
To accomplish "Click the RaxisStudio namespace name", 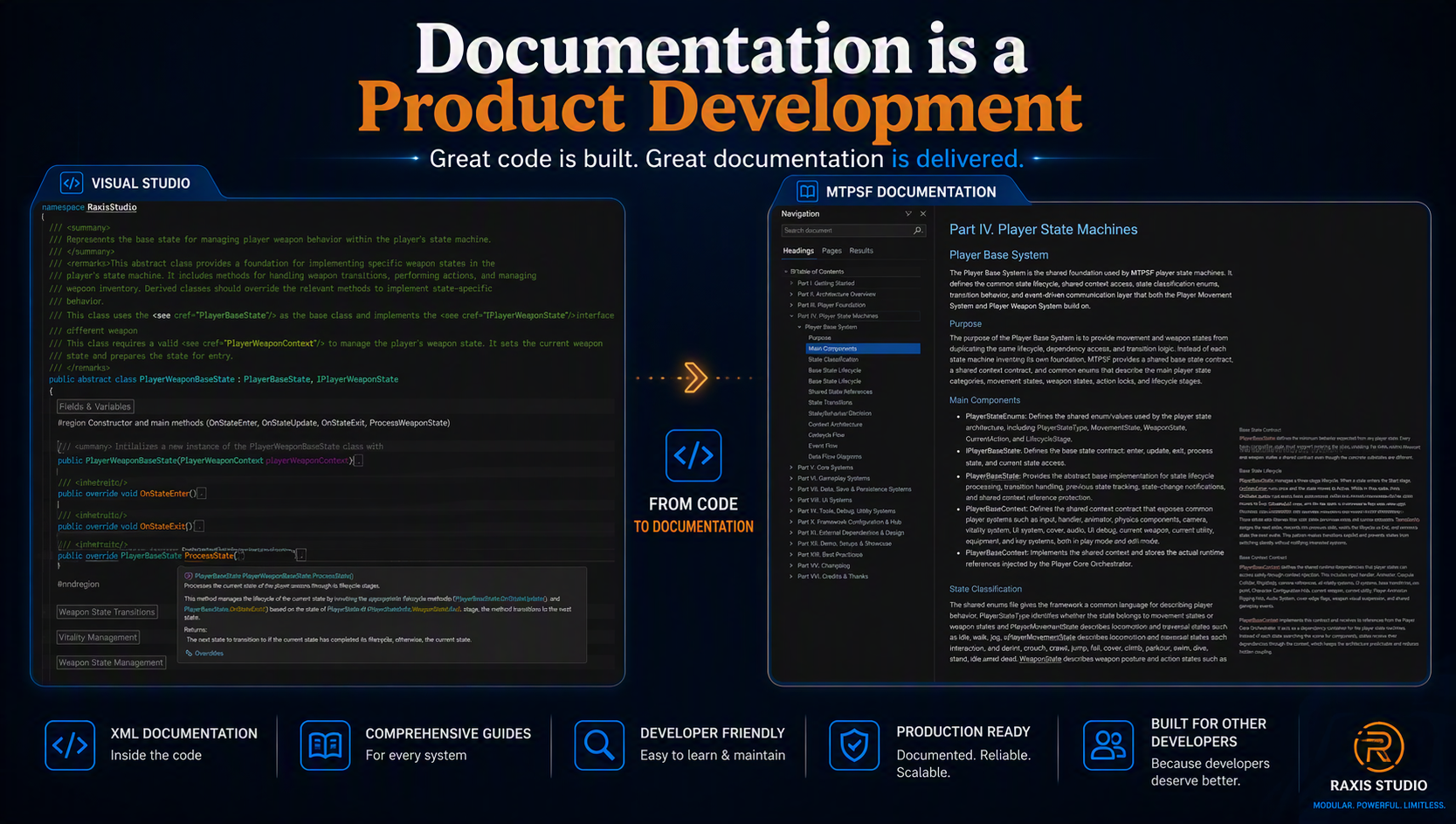I will [x=112, y=207].
